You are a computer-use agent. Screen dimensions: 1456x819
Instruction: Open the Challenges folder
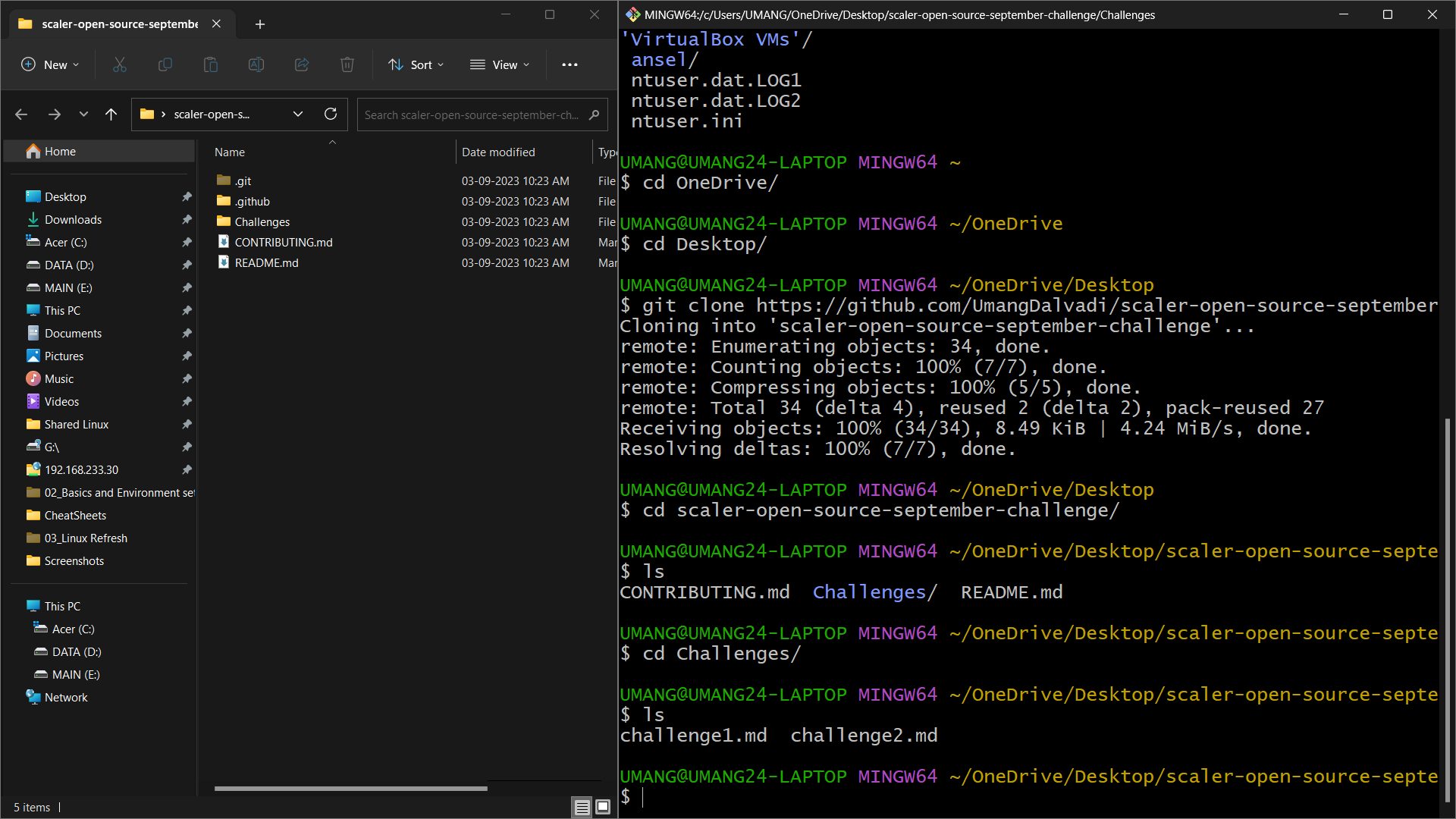click(x=262, y=221)
